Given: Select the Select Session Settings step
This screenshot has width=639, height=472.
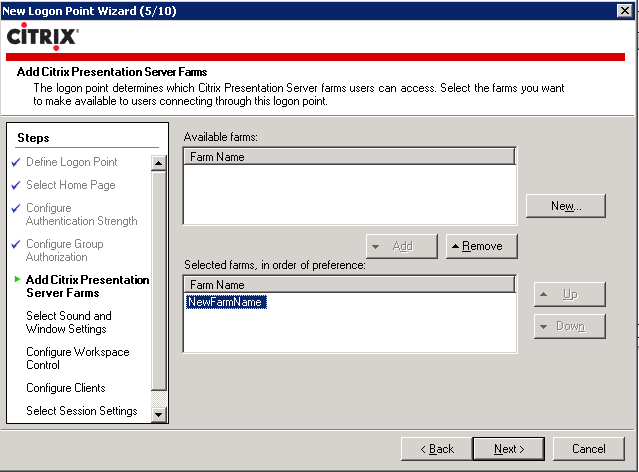Looking at the screenshot, I should point(82,410).
